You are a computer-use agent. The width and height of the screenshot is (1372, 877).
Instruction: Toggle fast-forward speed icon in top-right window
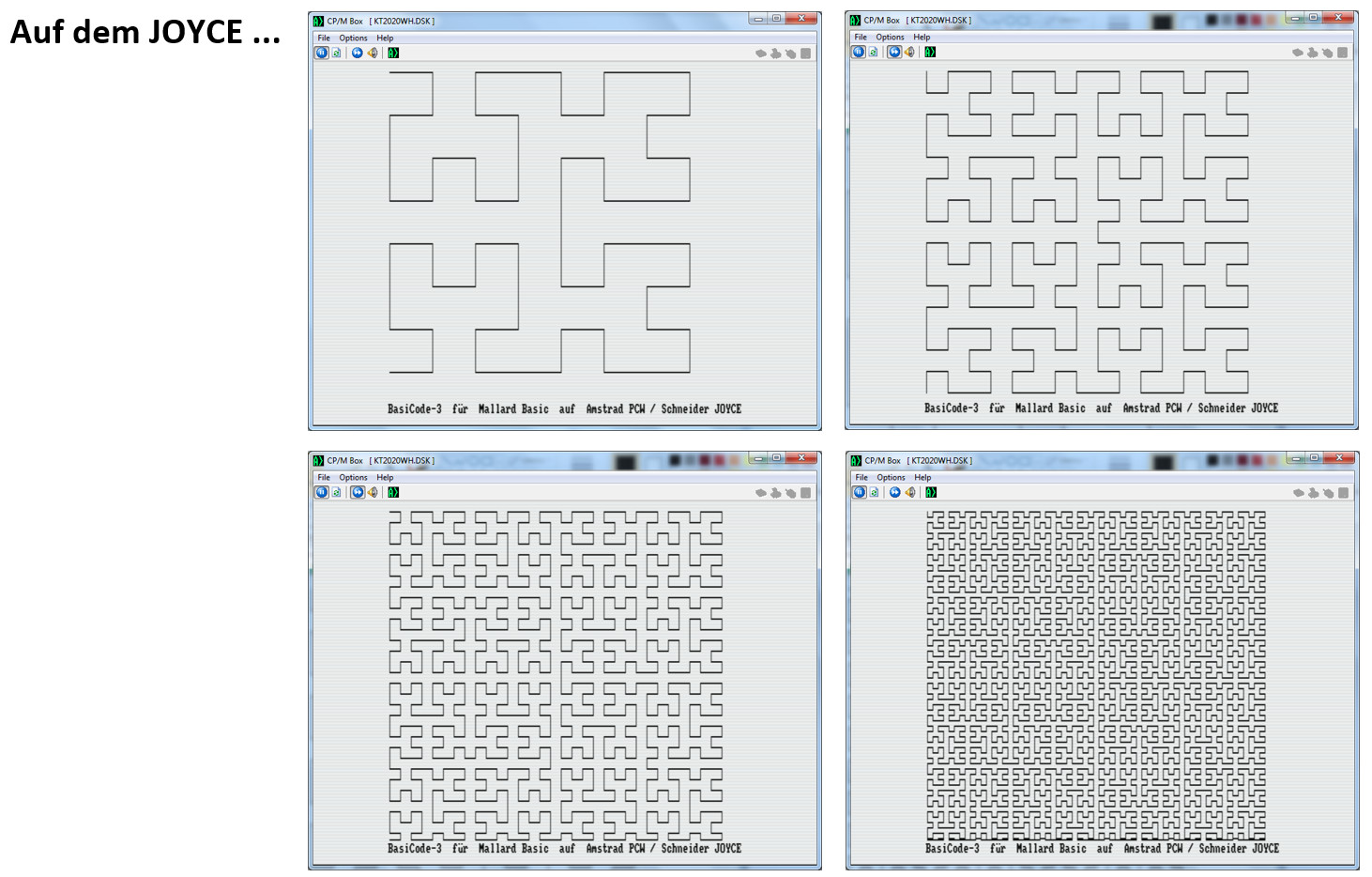(894, 52)
